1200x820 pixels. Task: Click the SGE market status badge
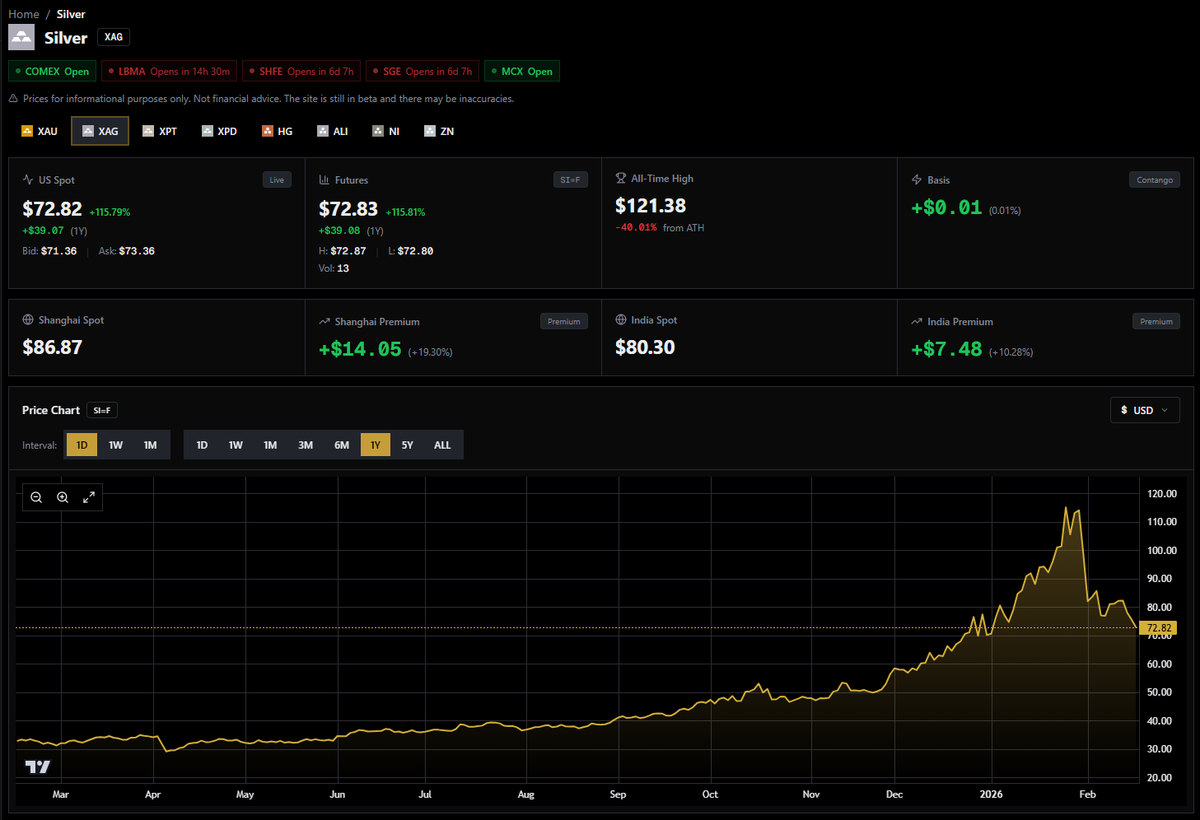click(422, 71)
